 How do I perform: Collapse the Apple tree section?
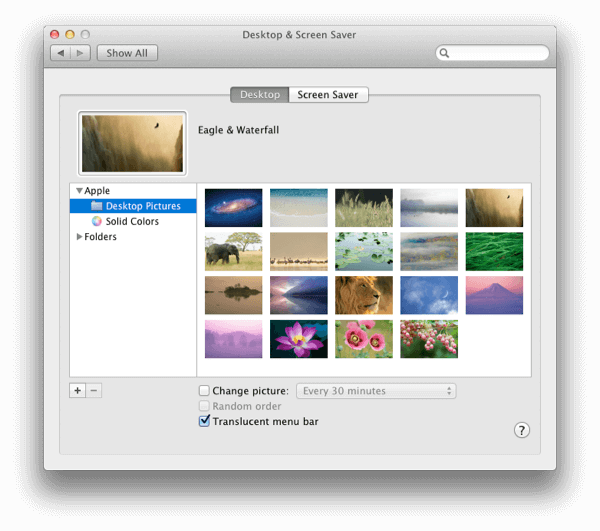tap(79, 191)
